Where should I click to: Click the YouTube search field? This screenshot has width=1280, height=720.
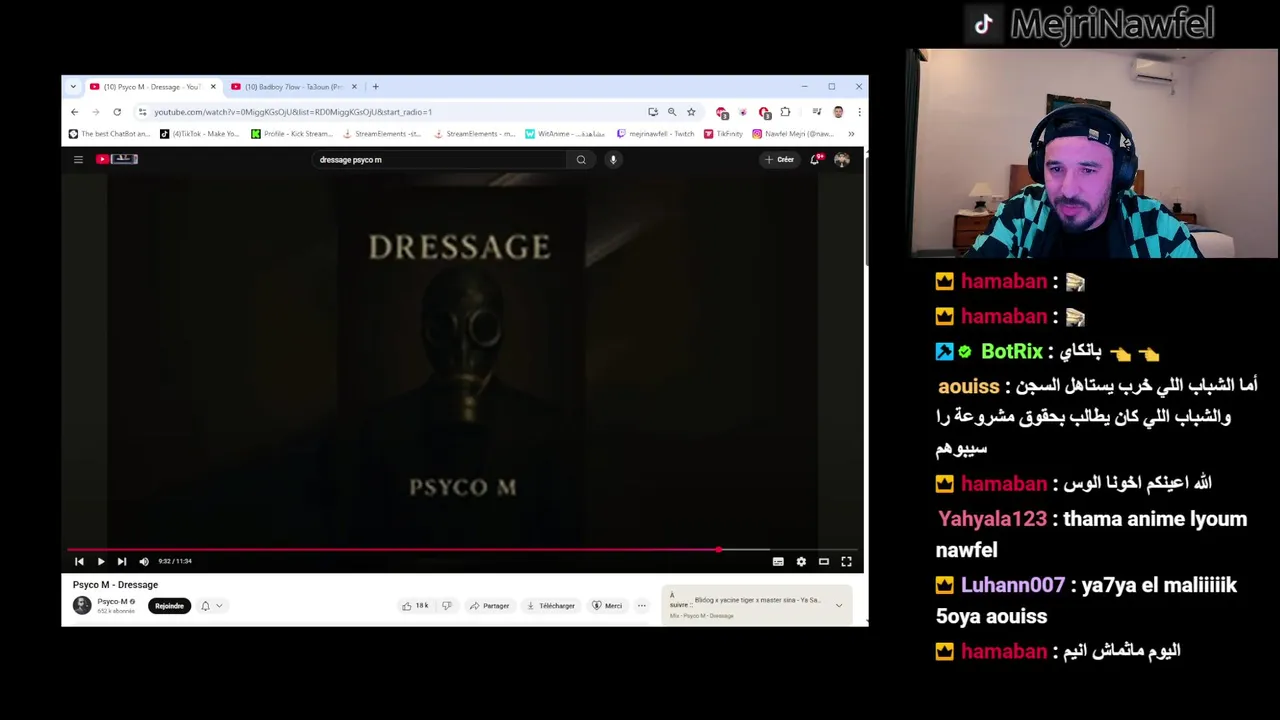440,160
